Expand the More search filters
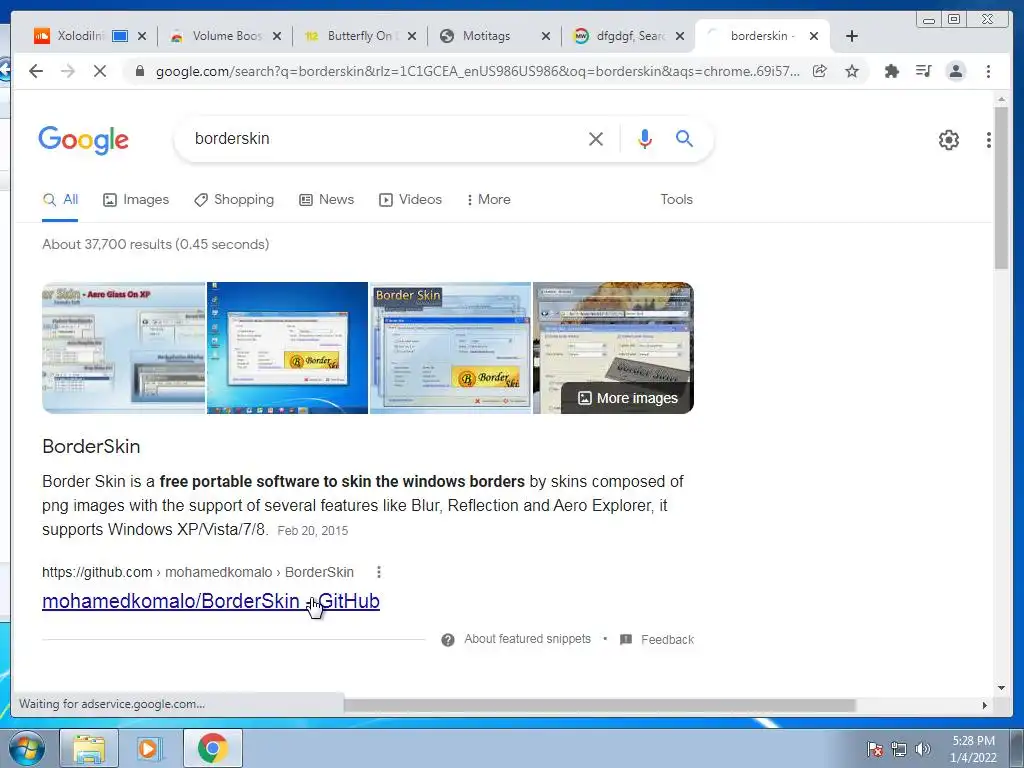The image size is (1024, 768). 488,200
